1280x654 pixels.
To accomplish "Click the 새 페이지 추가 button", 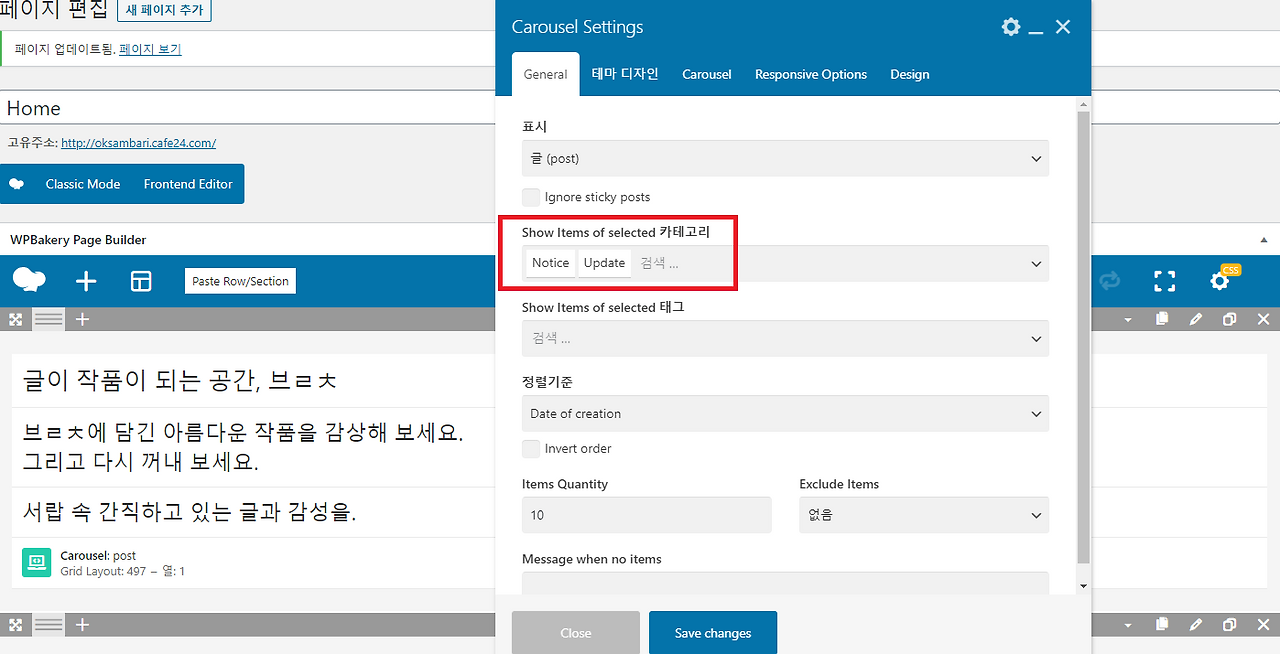I will [165, 11].
